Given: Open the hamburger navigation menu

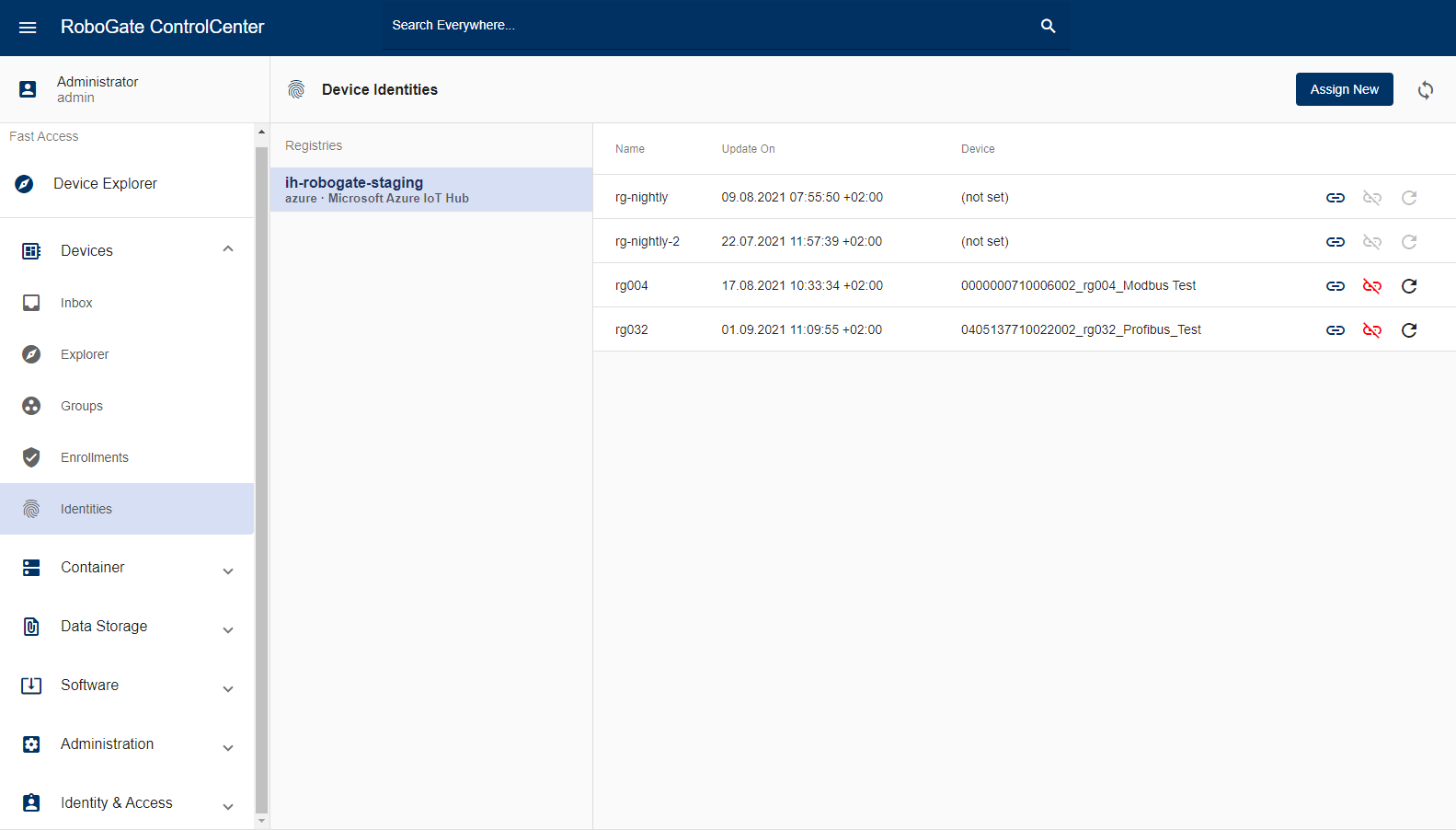Looking at the screenshot, I should 28,28.
